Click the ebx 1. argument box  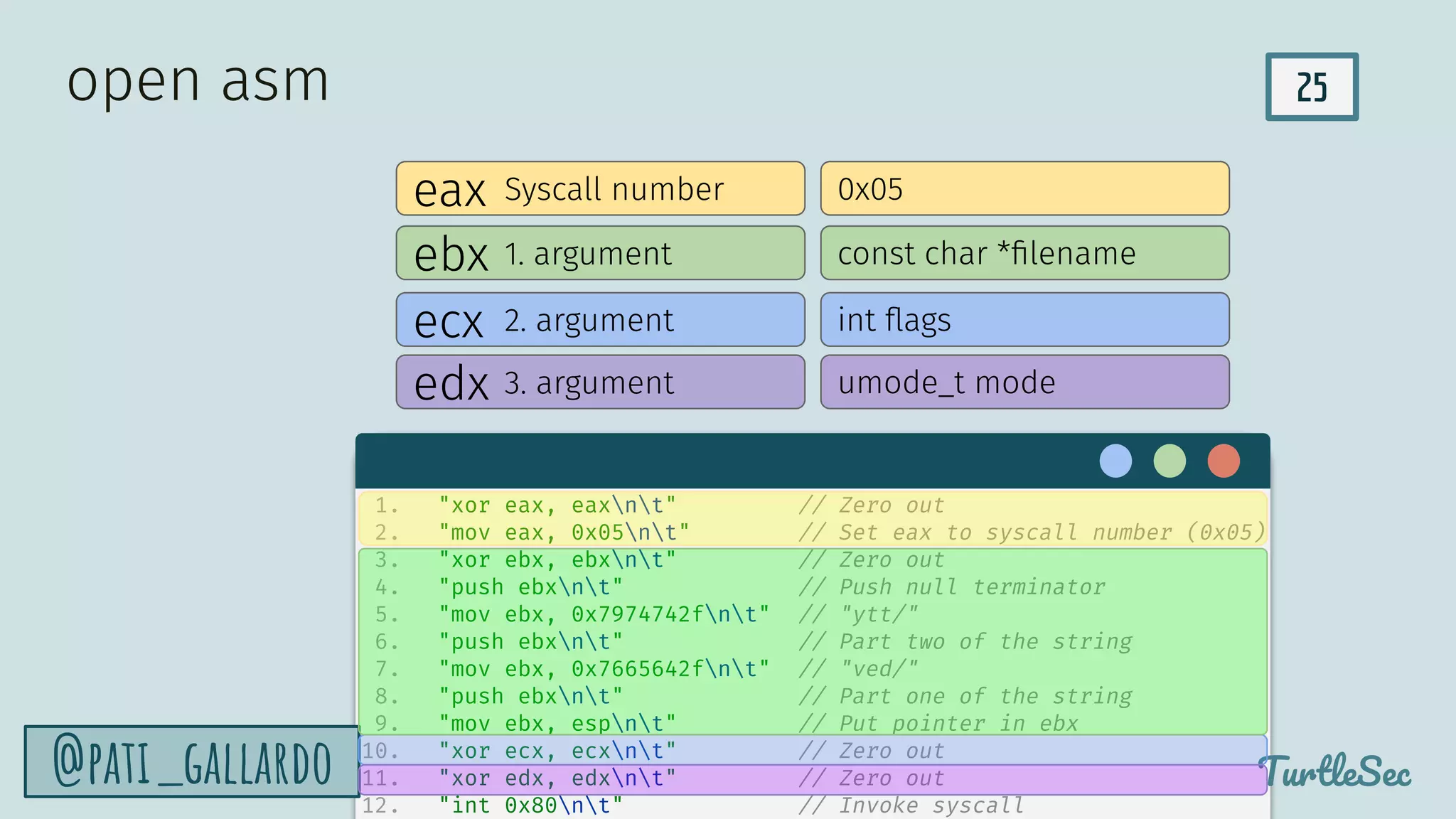[600, 253]
